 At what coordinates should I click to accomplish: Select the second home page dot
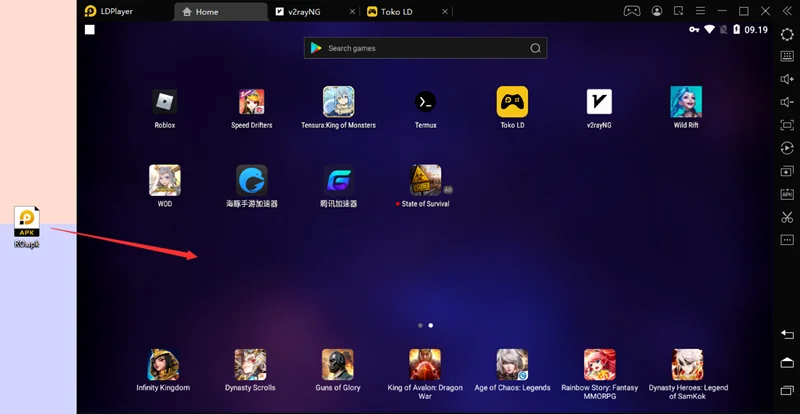[431, 325]
